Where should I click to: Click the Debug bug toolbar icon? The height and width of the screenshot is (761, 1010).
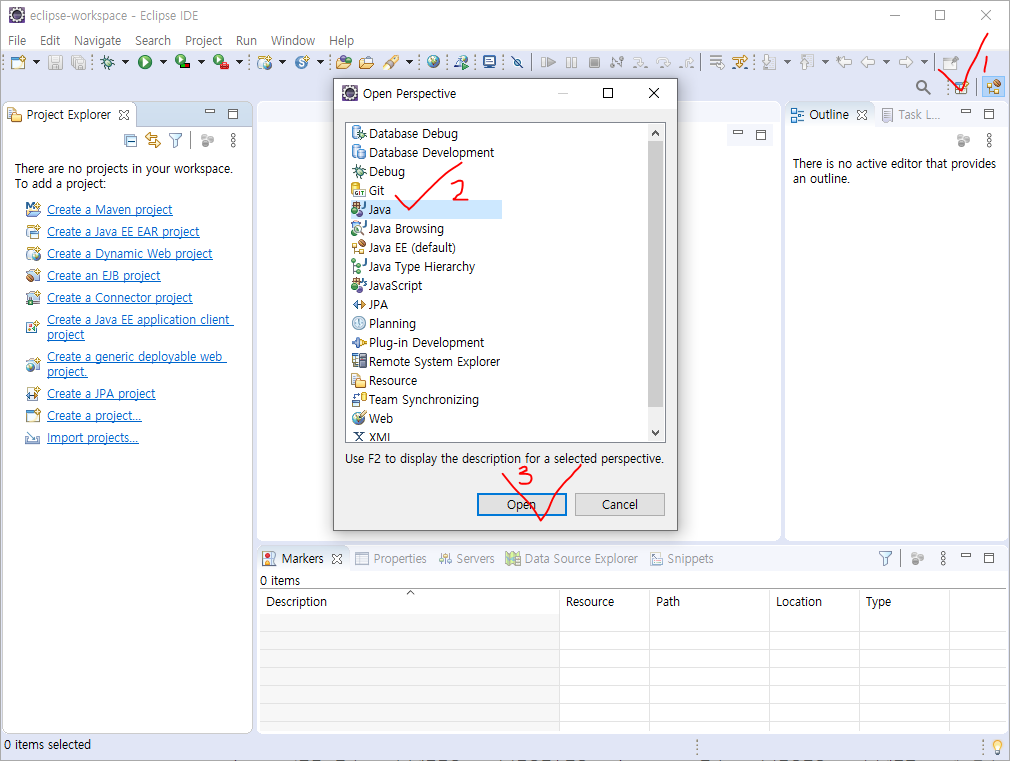108,63
